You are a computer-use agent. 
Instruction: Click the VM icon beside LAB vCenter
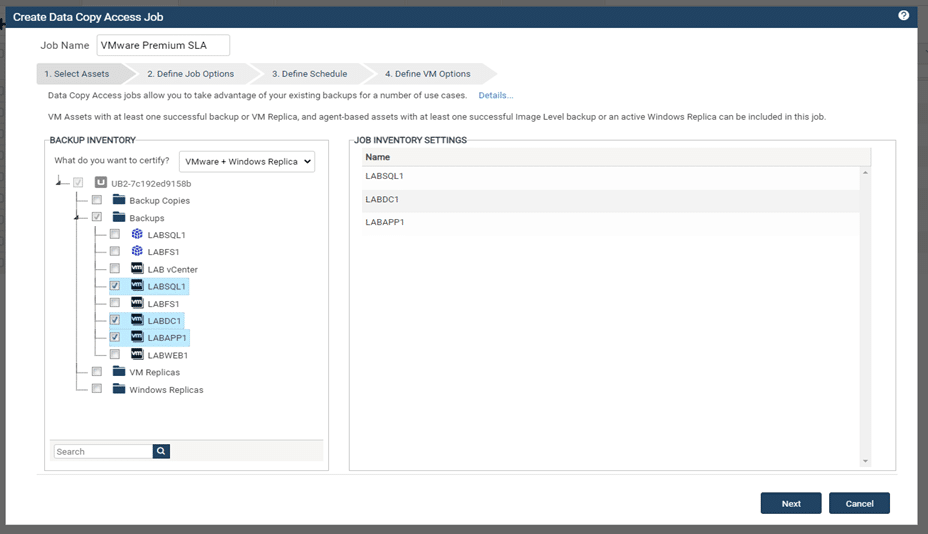click(x=137, y=268)
